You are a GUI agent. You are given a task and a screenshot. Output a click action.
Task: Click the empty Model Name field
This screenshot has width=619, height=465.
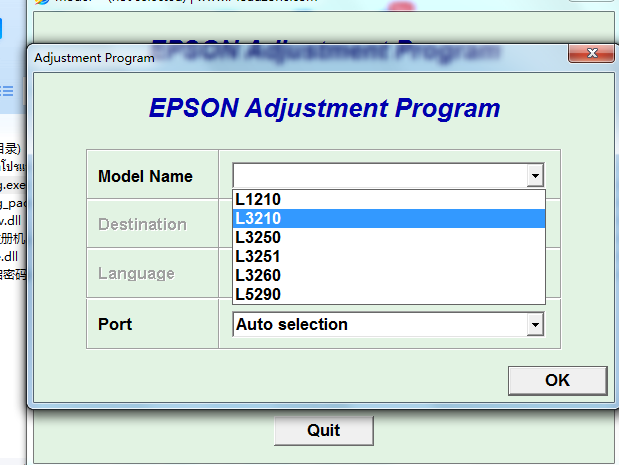[380, 175]
